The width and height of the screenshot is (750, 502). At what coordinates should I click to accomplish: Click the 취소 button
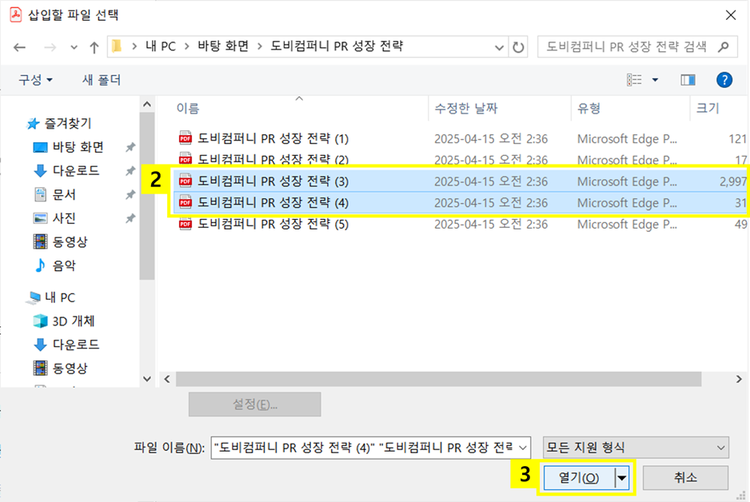coord(685,477)
